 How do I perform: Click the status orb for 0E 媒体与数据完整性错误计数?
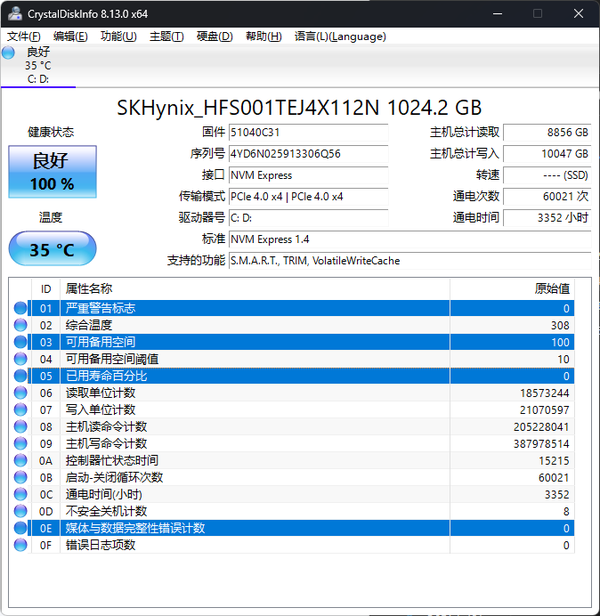[x=20, y=528]
